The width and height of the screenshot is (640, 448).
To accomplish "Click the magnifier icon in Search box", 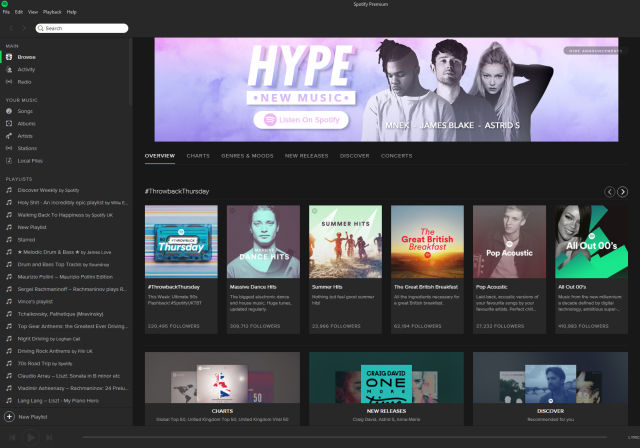I will click(x=40, y=28).
